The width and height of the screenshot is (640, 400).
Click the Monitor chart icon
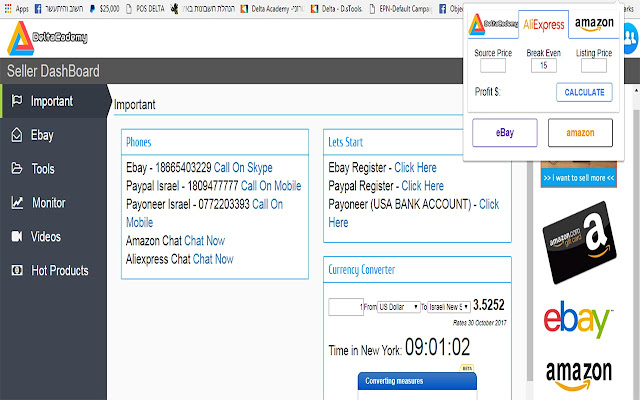click(x=17, y=202)
